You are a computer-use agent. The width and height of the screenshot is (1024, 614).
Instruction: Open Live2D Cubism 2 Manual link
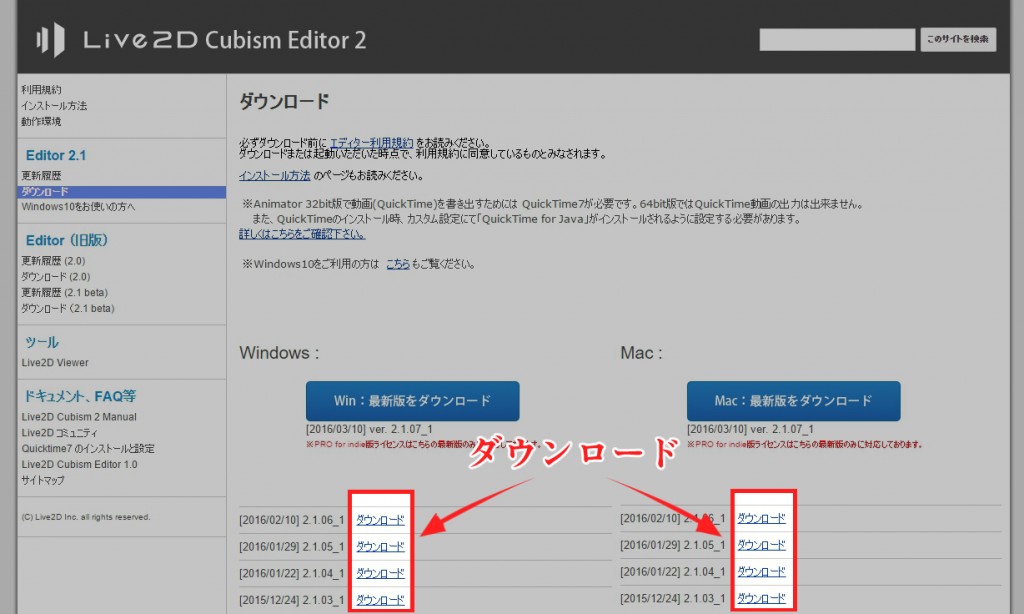point(79,417)
